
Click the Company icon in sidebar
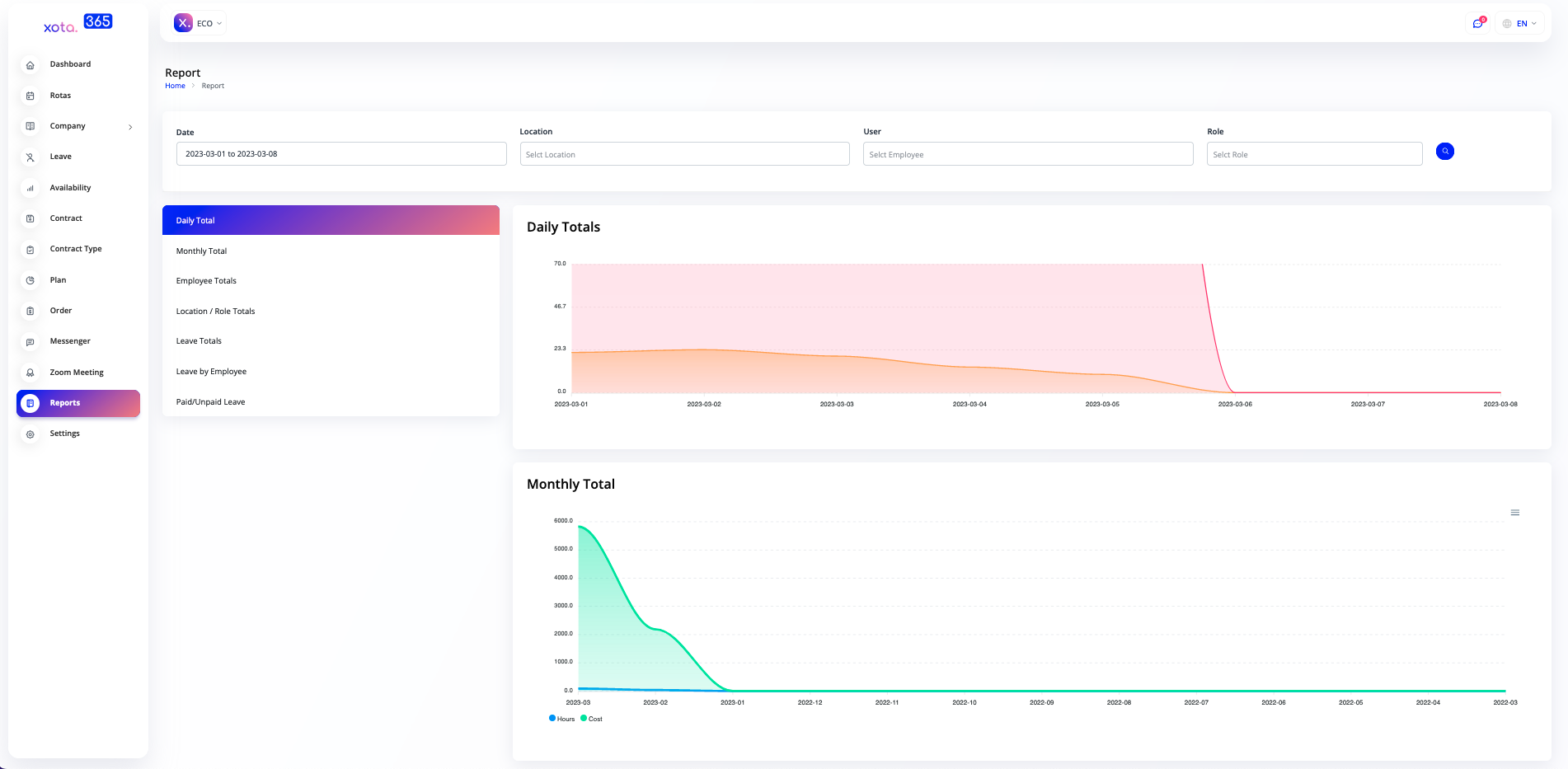point(31,127)
